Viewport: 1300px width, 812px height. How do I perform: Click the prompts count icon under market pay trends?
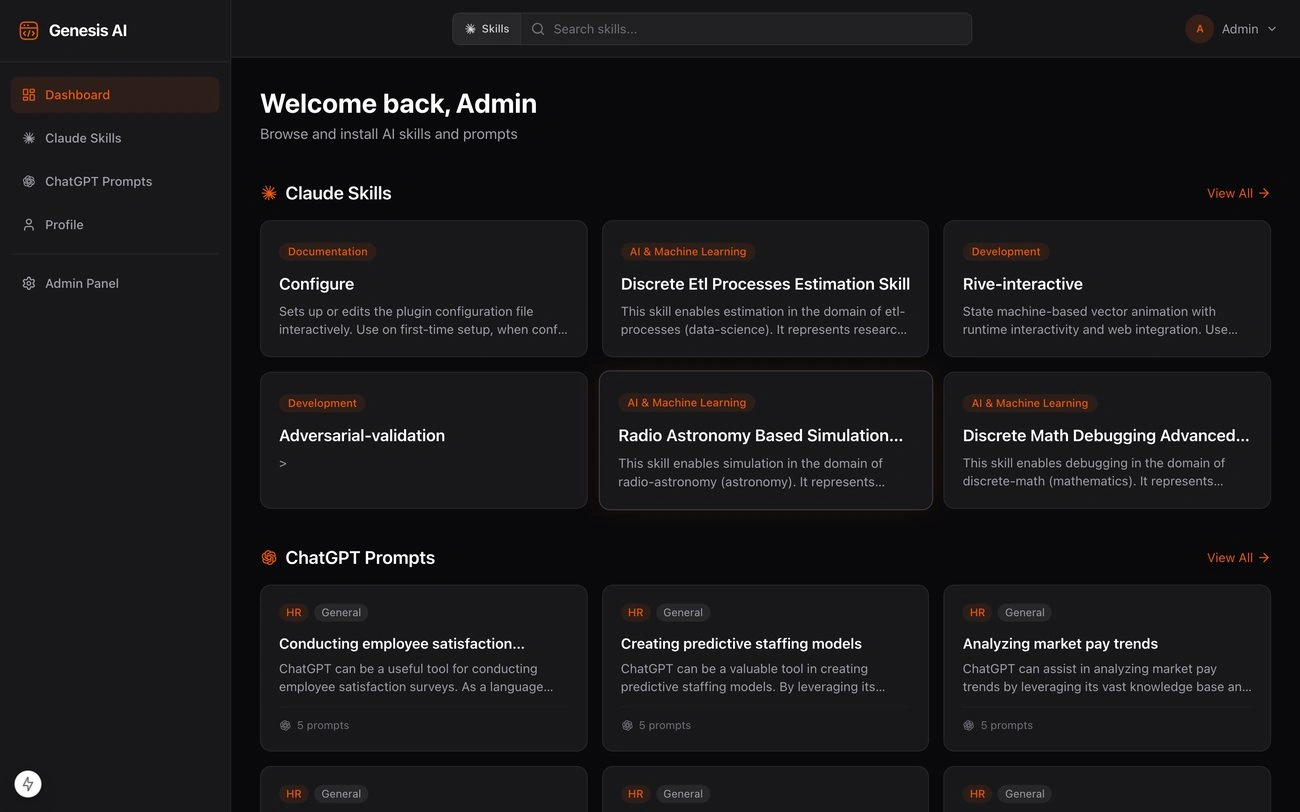(969, 725)
